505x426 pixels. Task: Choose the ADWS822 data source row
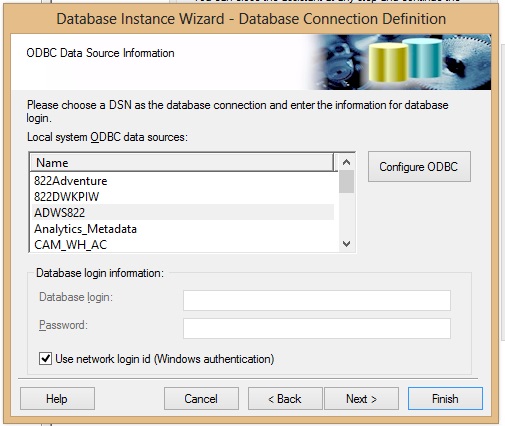pos(182,212)
